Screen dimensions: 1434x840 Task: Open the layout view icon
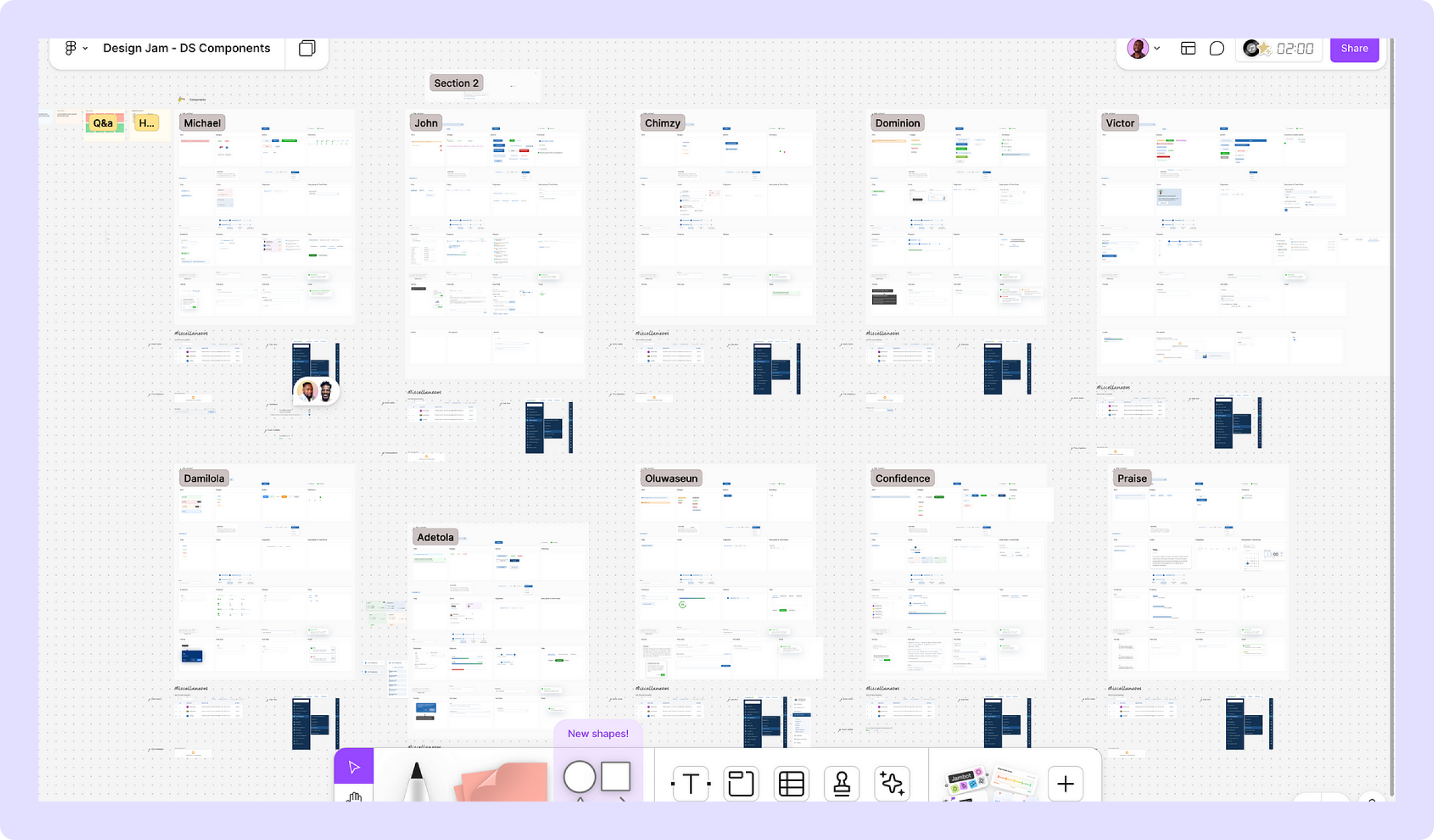click(x=1187, y=49)
